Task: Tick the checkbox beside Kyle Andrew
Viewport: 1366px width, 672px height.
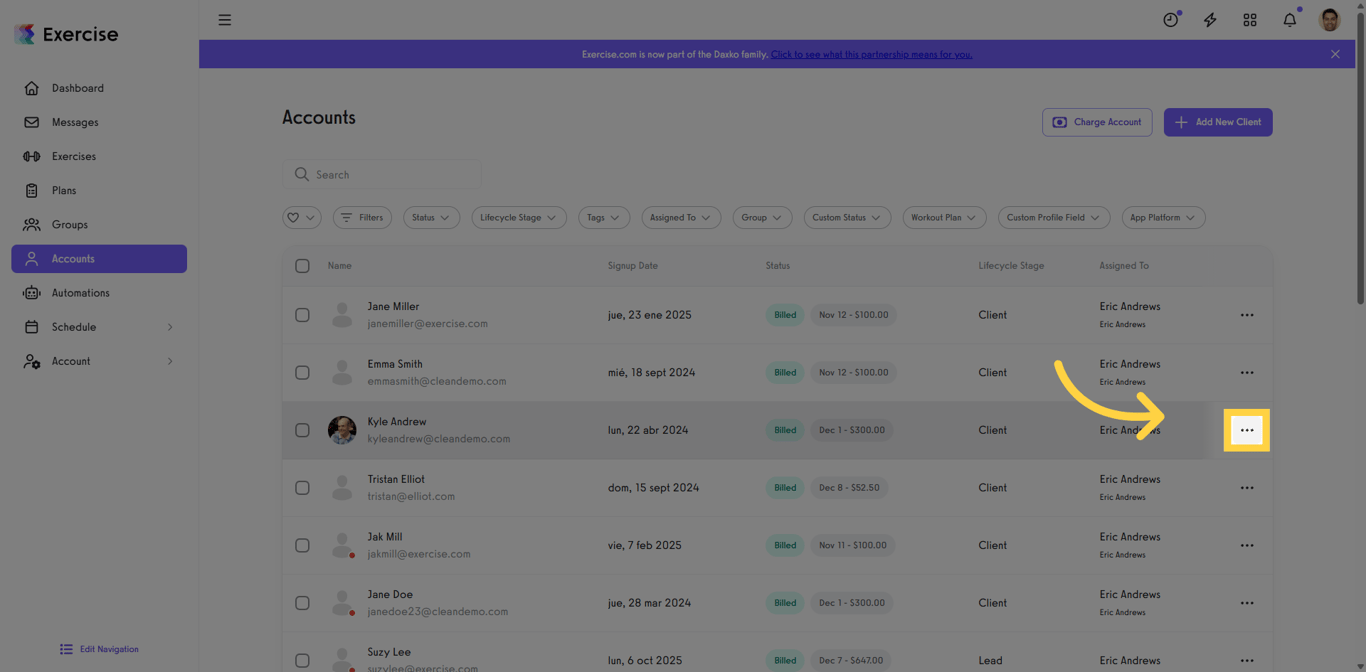Action: coord(302,429)
